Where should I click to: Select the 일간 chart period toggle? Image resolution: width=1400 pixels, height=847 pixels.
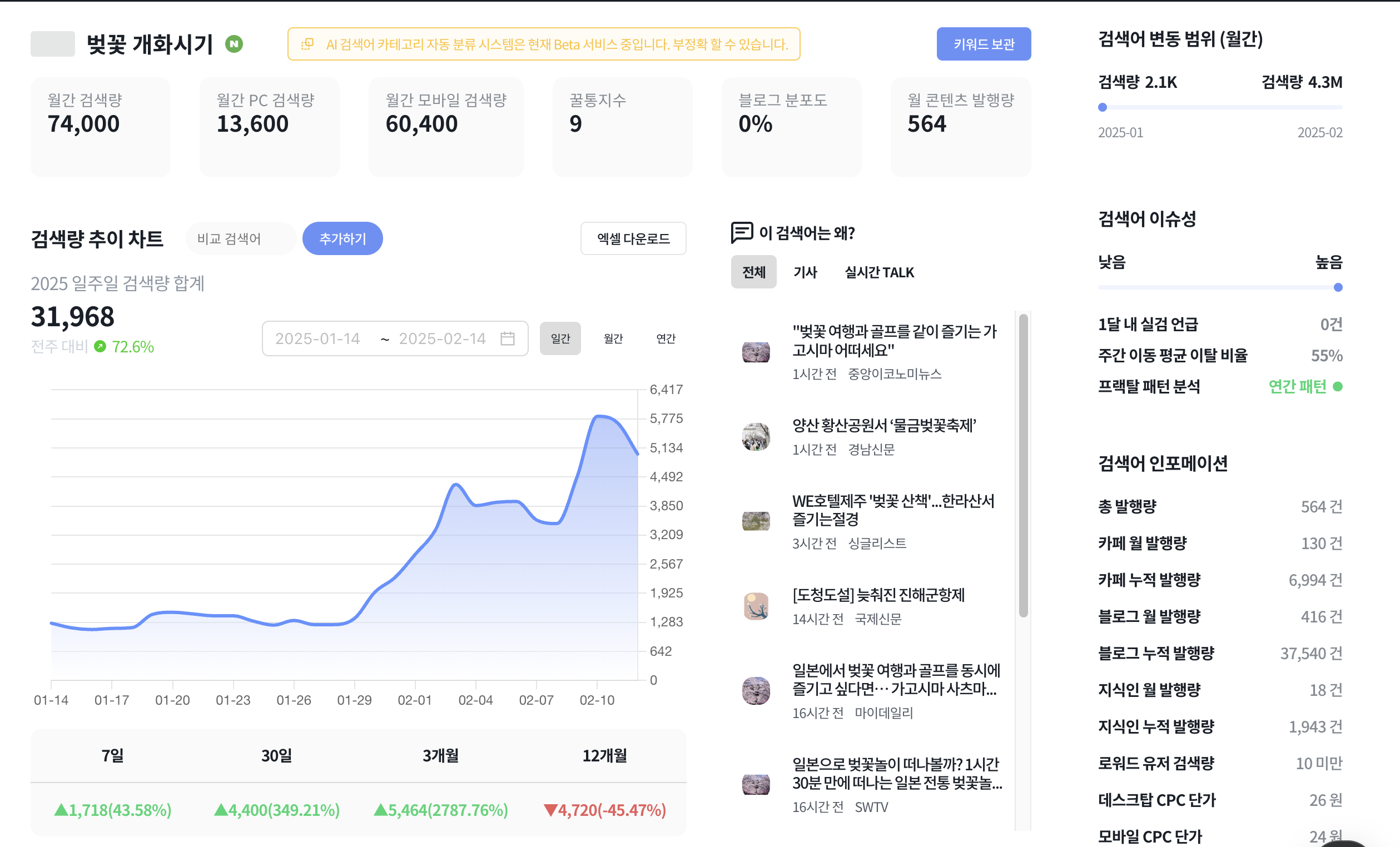point(560,338)
